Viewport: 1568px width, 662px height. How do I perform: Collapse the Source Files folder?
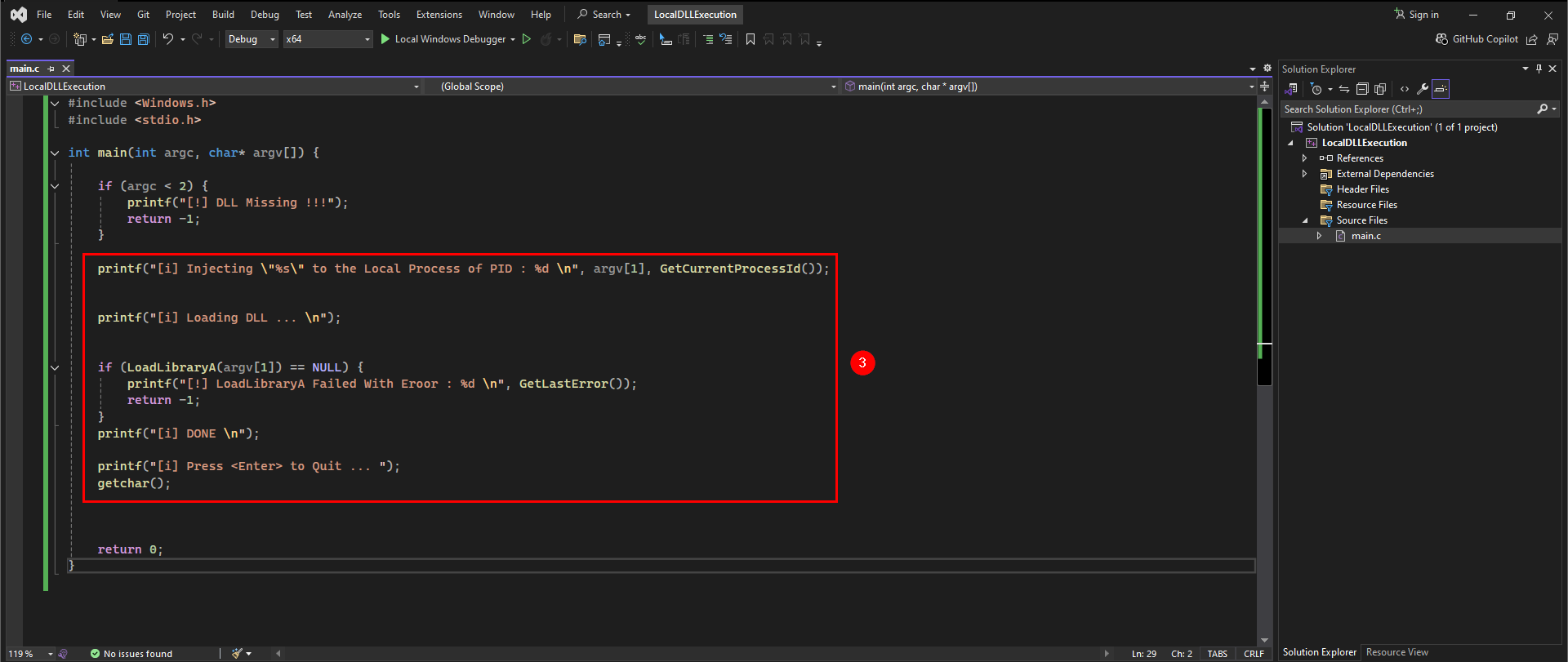pyautogui.click(x=1304, y=220)
